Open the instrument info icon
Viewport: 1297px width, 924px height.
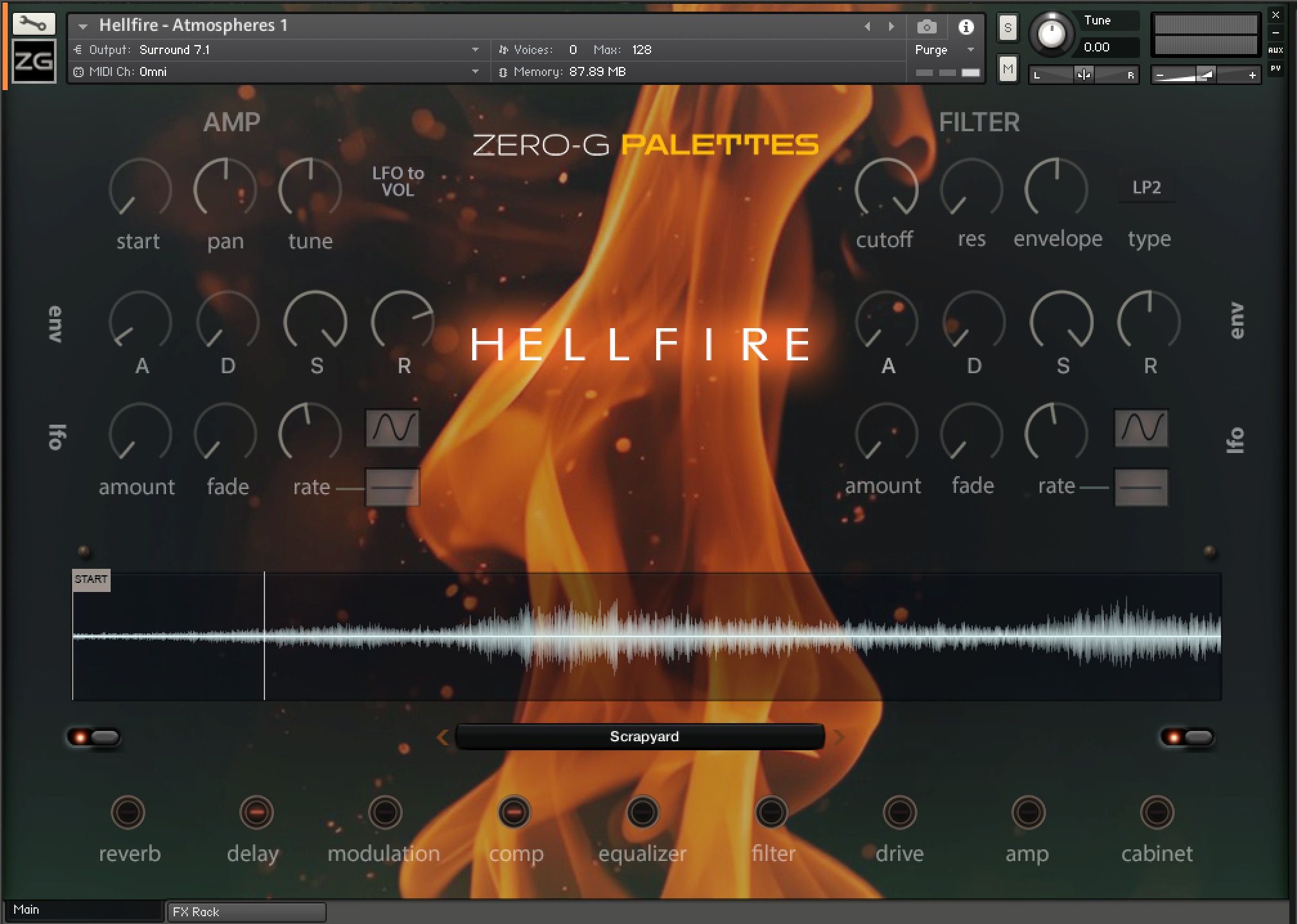(x=966, y=26)
